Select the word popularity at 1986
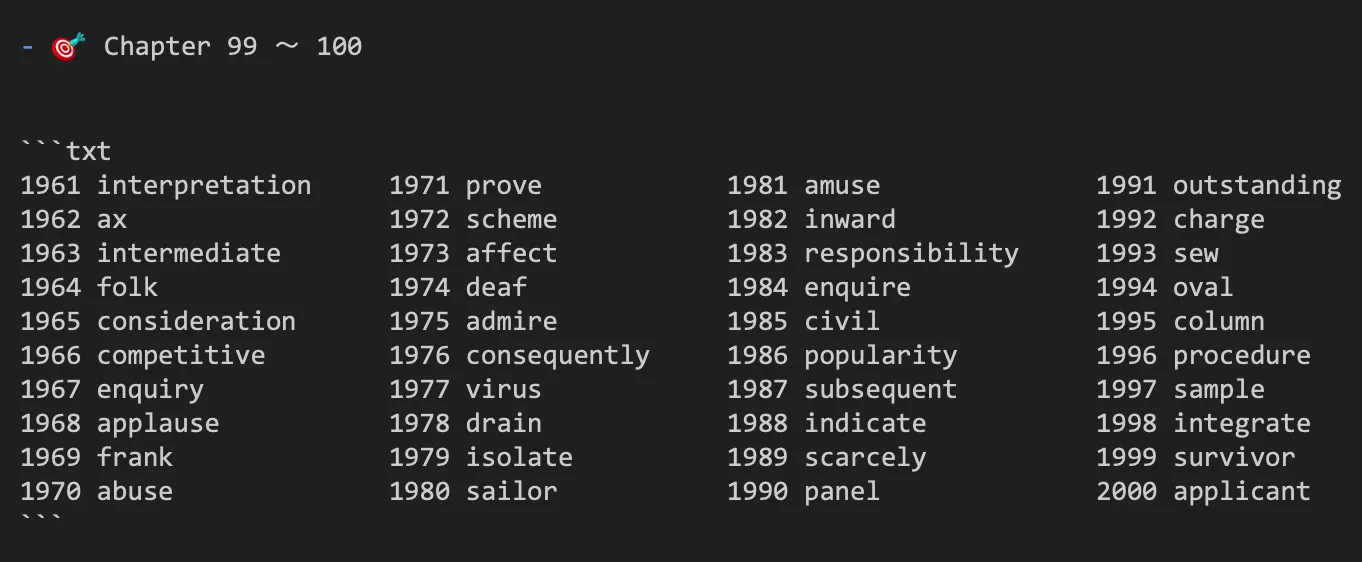The width and height of the screenshot is (1362, 562). click(x=881, y=356)
